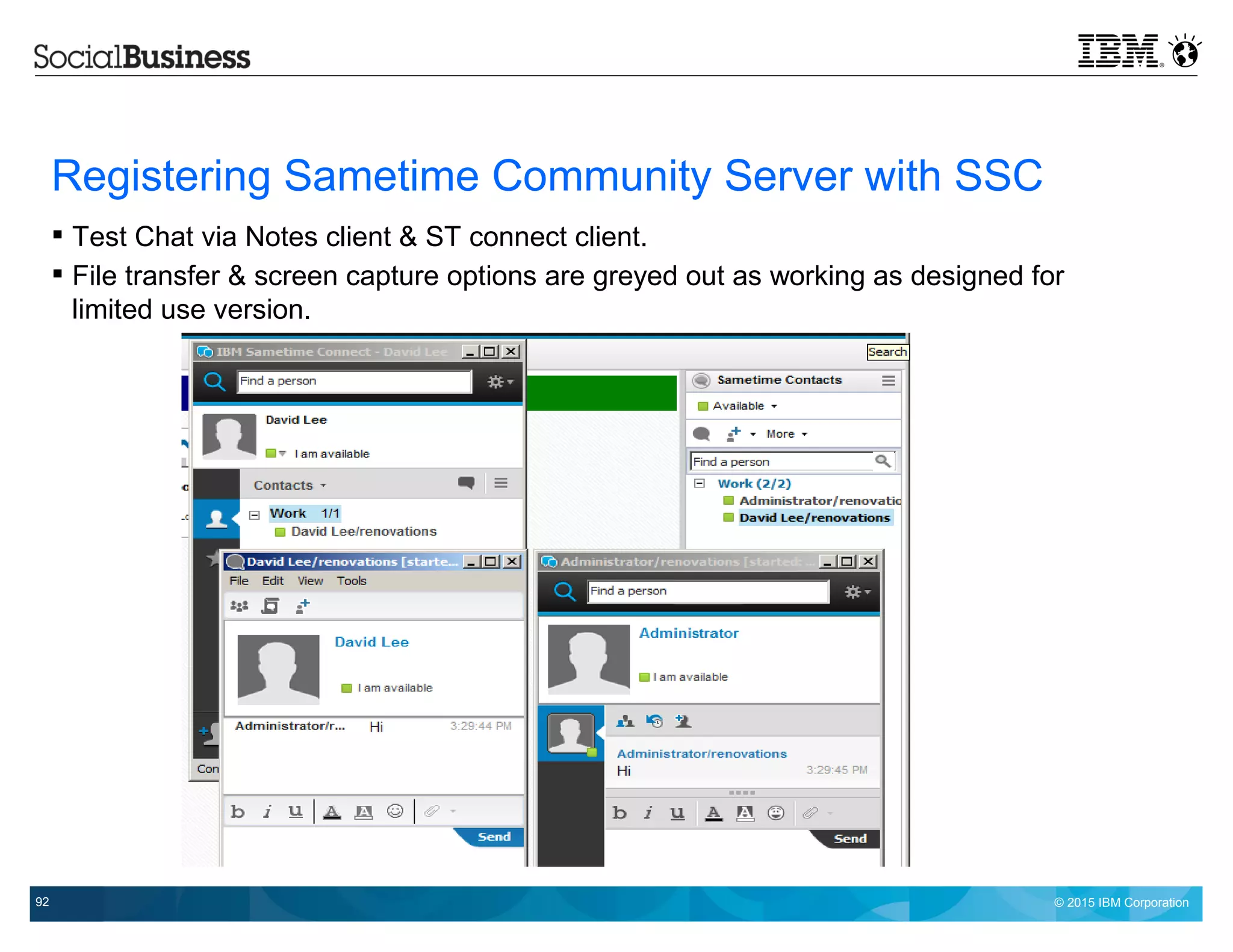
Task: Click Find a person field in Sametime Contacts
Action: pyautogui.click(x=781, y=462)
